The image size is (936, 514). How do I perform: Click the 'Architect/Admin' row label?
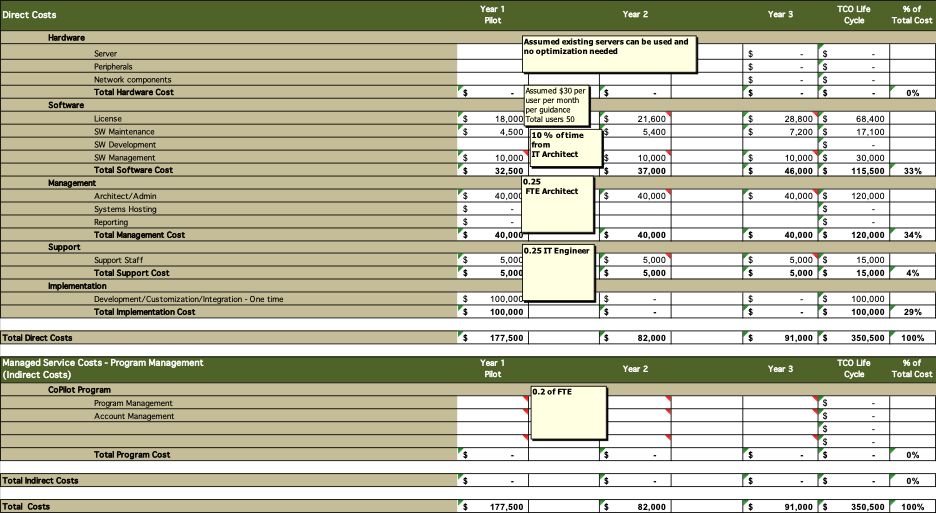[x=125, y=196]
